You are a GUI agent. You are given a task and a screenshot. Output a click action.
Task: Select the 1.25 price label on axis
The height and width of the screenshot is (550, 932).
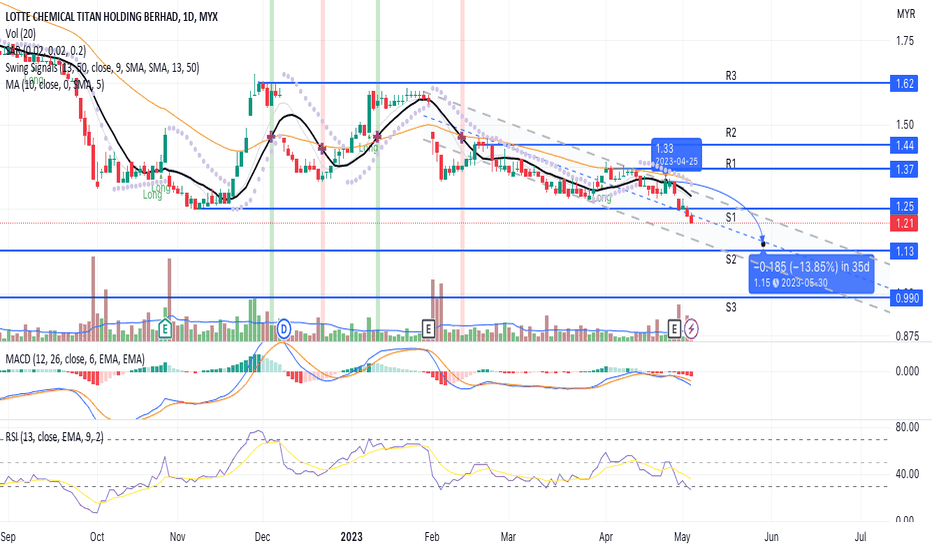click(x=904, y=206)
